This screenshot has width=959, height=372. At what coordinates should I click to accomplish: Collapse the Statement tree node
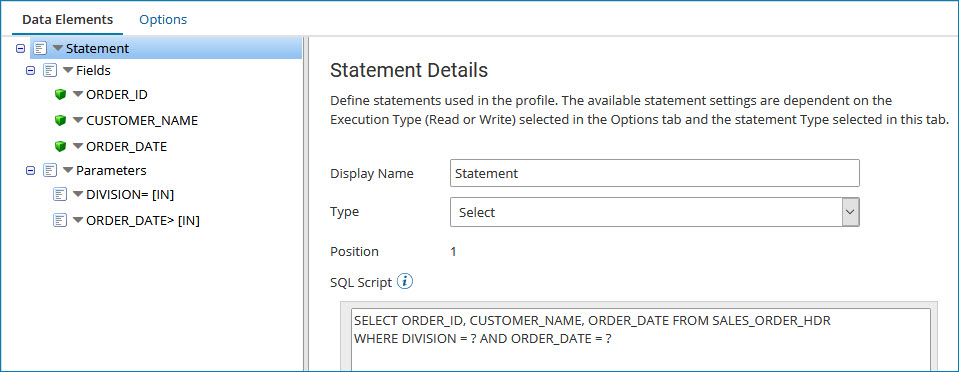pos(20,48)
